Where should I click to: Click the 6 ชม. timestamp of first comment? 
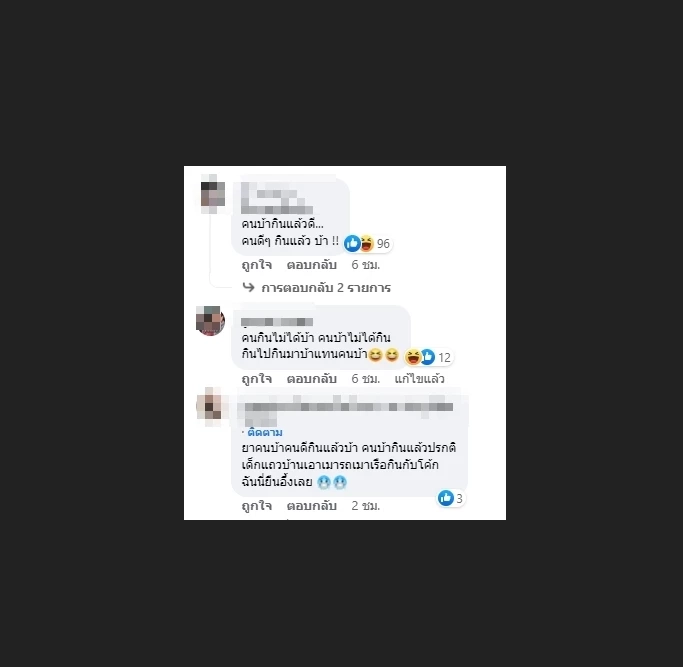(365, 265)
